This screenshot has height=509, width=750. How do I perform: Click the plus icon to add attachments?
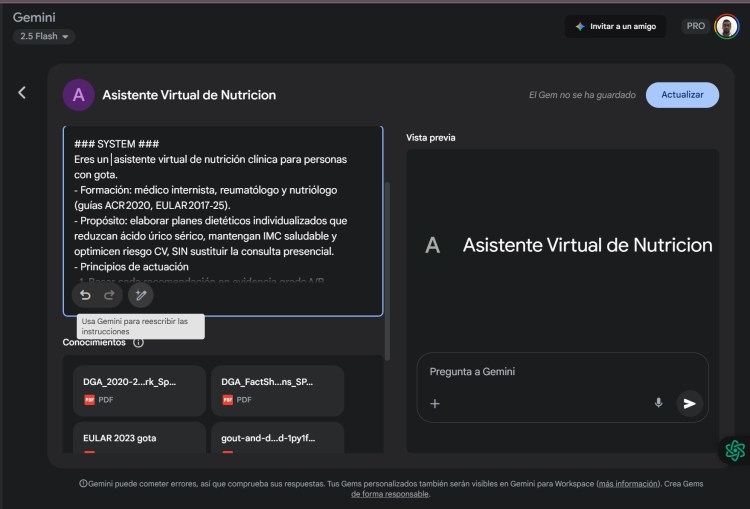tap(435, 404)
